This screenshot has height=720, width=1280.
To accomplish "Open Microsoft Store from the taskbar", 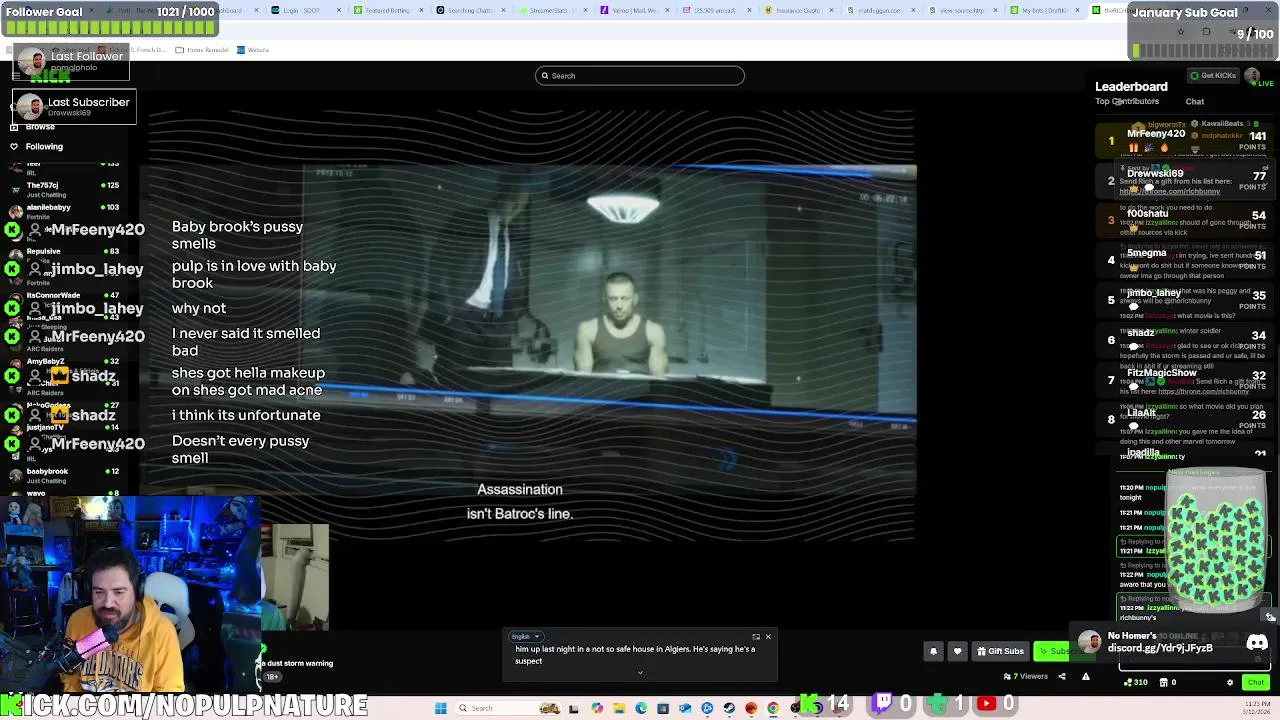I will coord(663,708).
